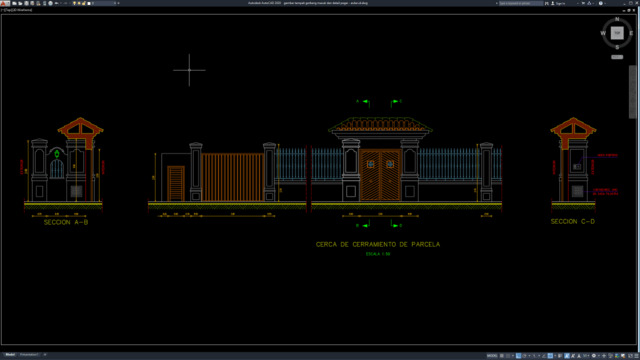640x360 pixels.
Task: Click the navigation bar on right edge
Action: coord(632,92)
